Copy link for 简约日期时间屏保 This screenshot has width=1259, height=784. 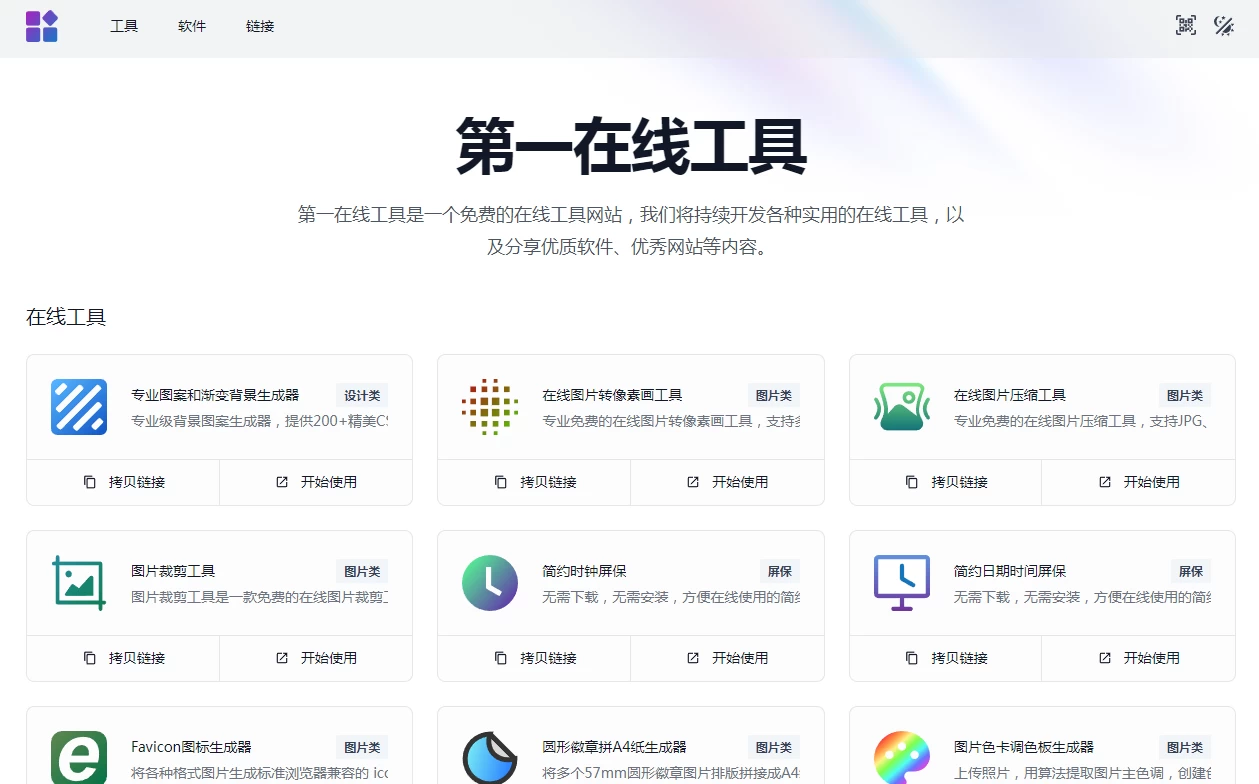pos(945,658)
